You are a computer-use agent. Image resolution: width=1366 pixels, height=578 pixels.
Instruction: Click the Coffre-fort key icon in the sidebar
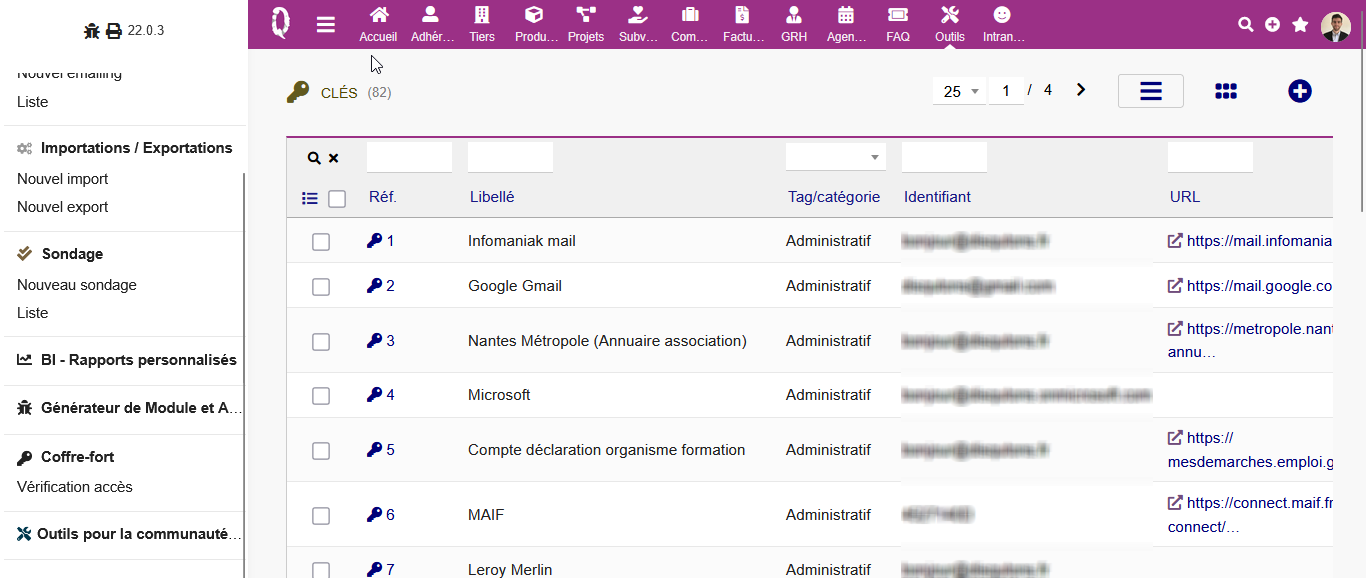point(25,457)
